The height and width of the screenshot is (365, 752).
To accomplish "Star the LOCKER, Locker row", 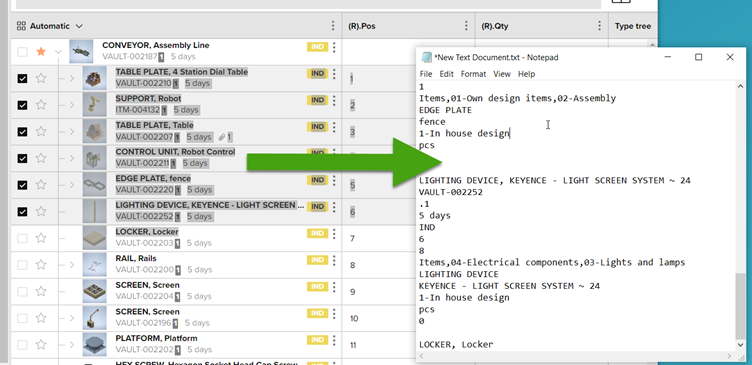I will [41, 238].
